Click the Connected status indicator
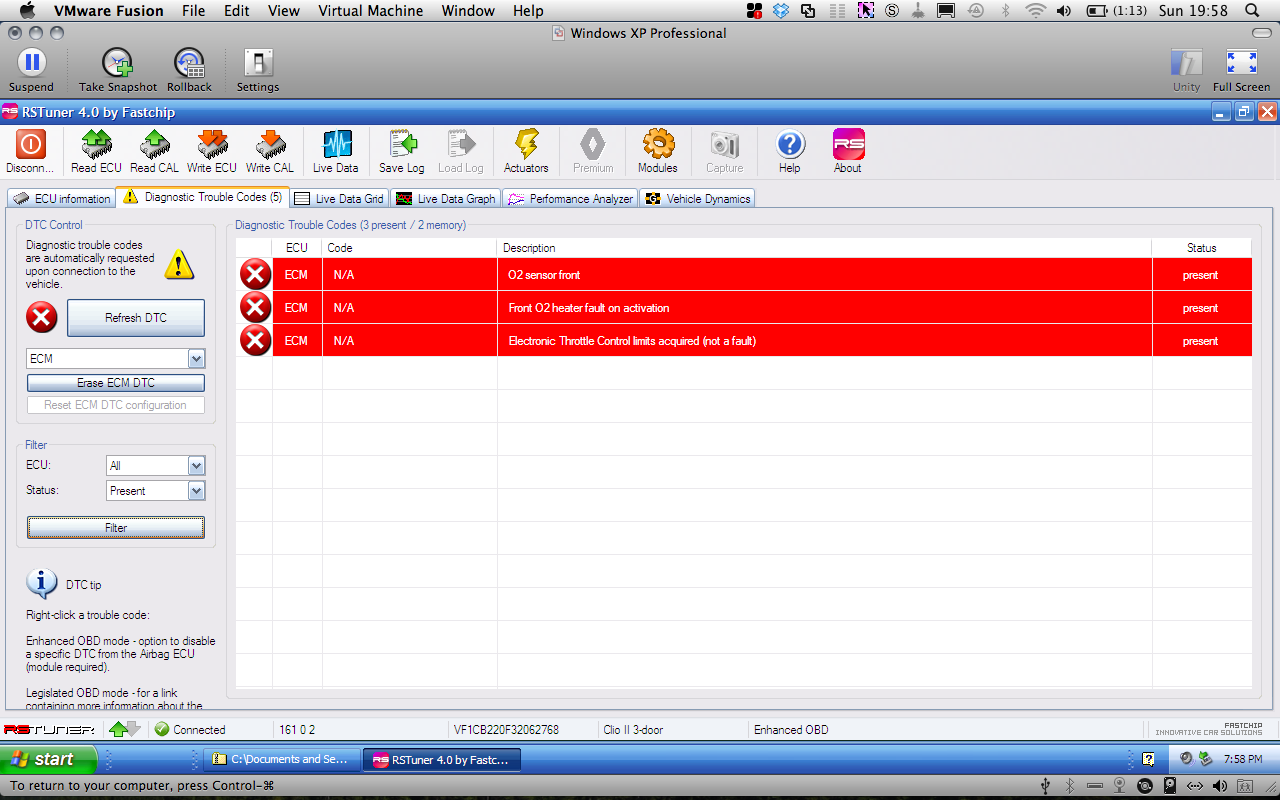The image size is (1280, 800). coord(190,730)
